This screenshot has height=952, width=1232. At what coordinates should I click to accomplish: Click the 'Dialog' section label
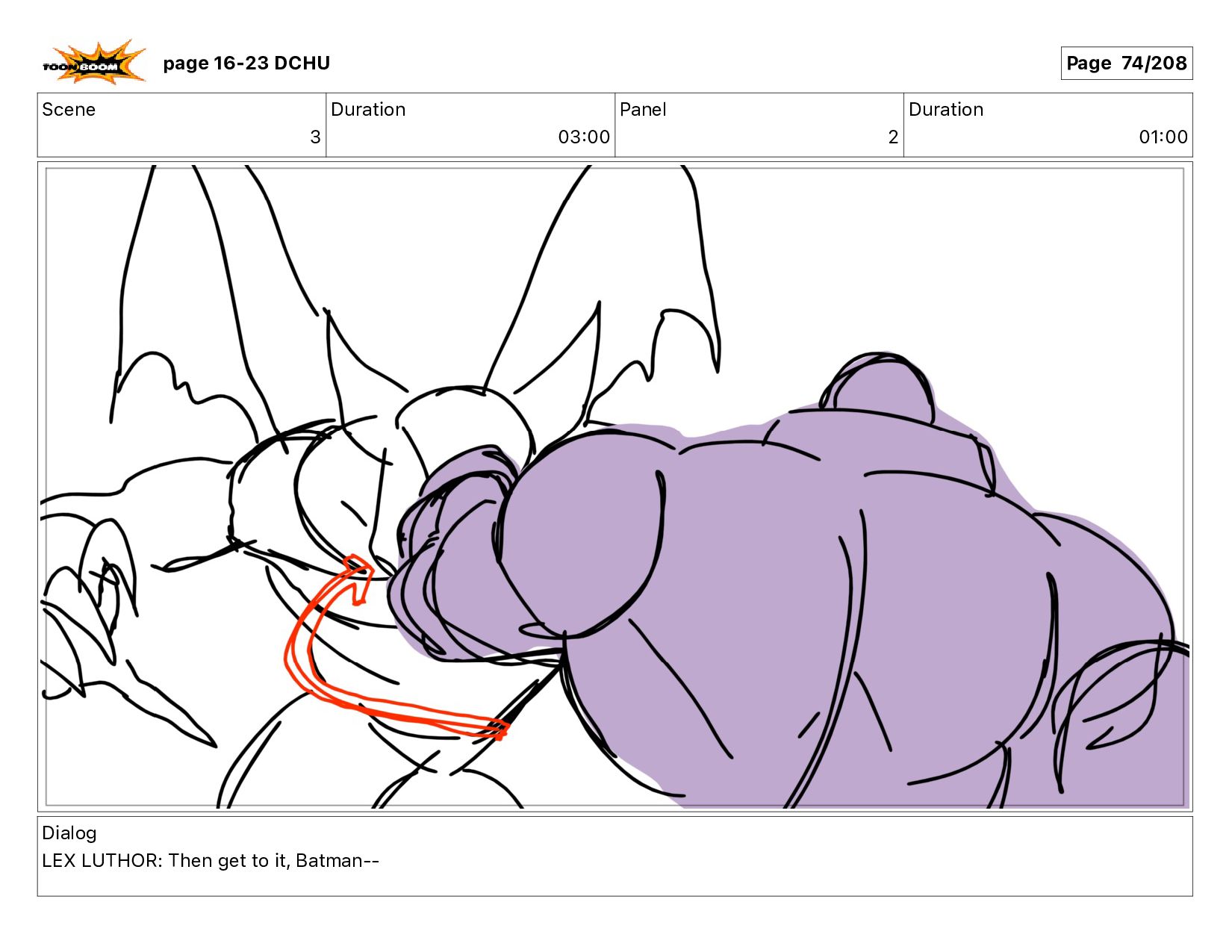pyautogui.click(x=69, y=833)
